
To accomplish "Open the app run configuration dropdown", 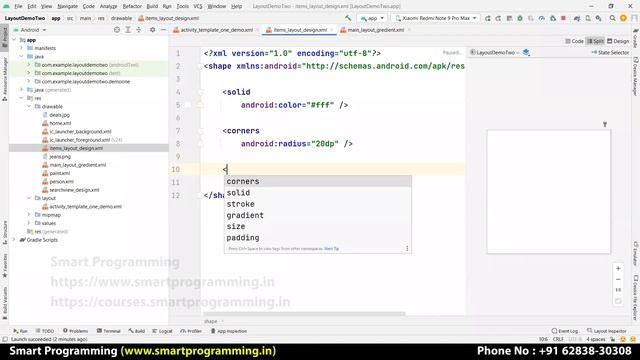I will pyautogui.click(x=371, y=18).
